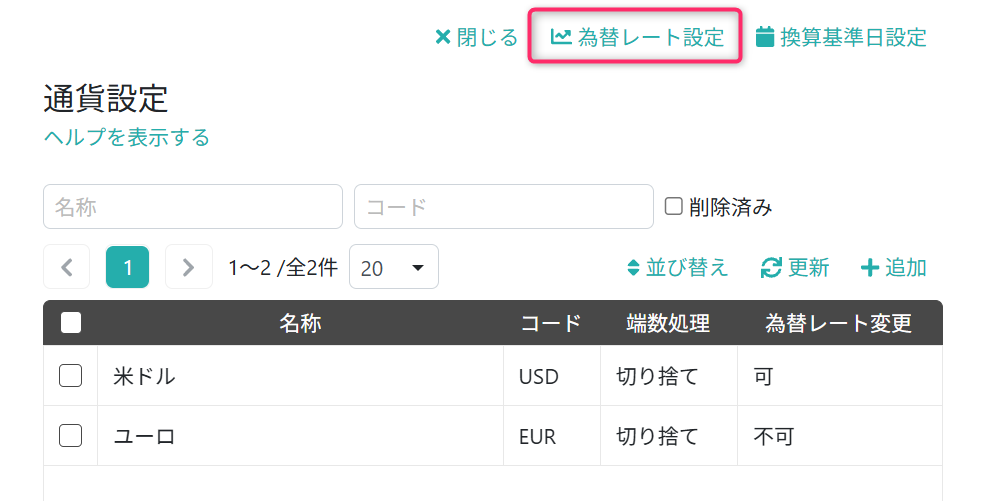Image resolution: width=986 pixels, height=501 pixels.
Task: Open 換算基準日設定 calendar icon
Action: point(765,37)
